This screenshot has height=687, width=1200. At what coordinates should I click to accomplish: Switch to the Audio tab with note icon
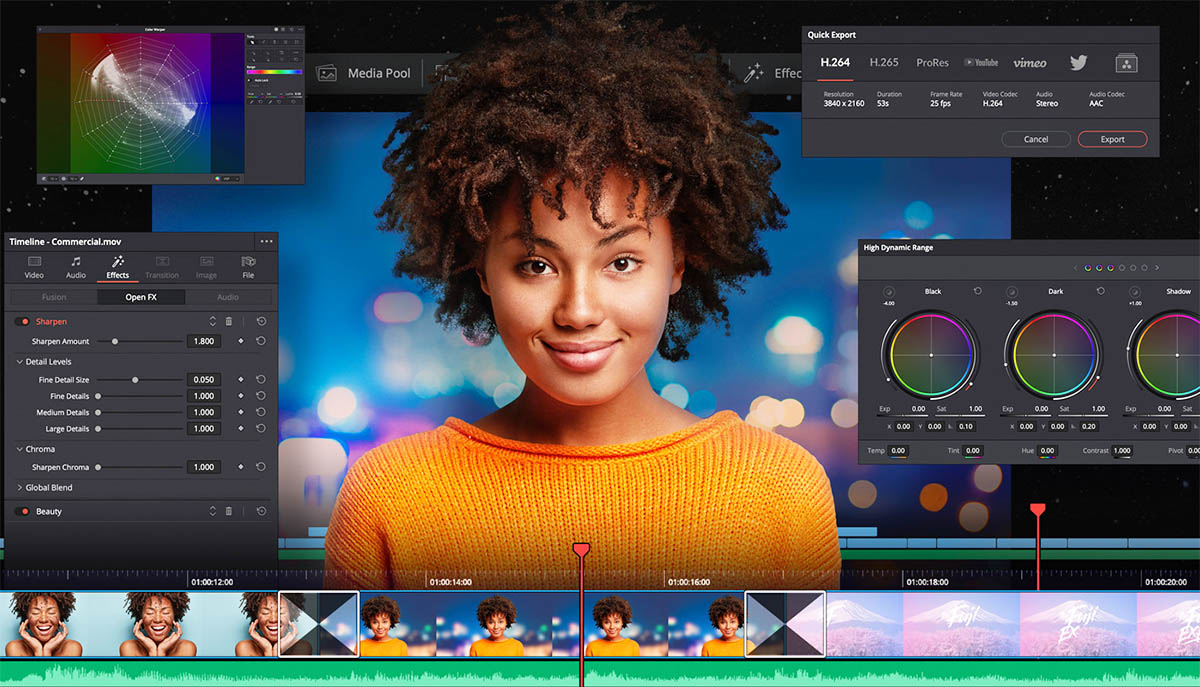(76, 267)
